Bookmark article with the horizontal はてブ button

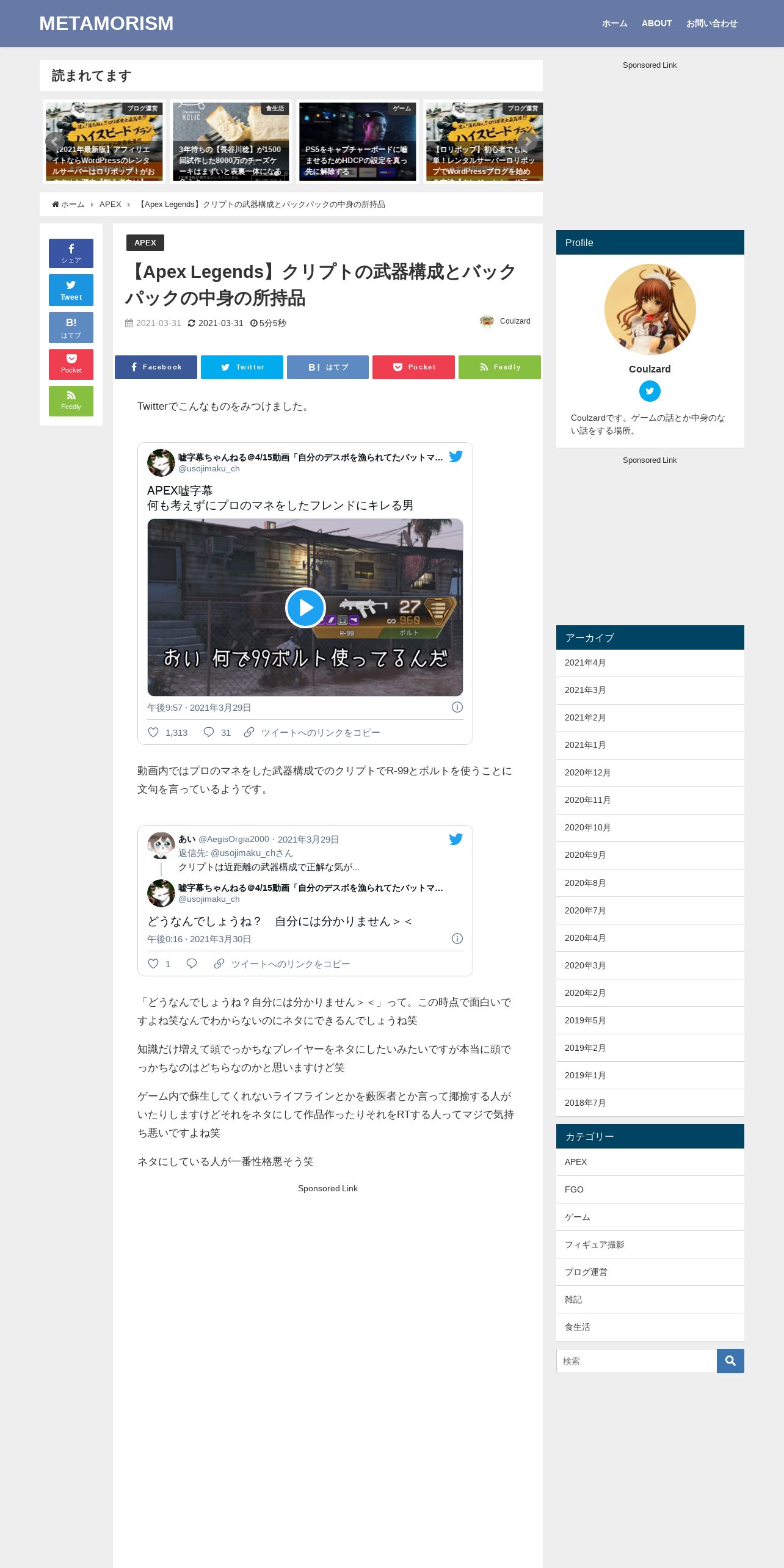328,367
